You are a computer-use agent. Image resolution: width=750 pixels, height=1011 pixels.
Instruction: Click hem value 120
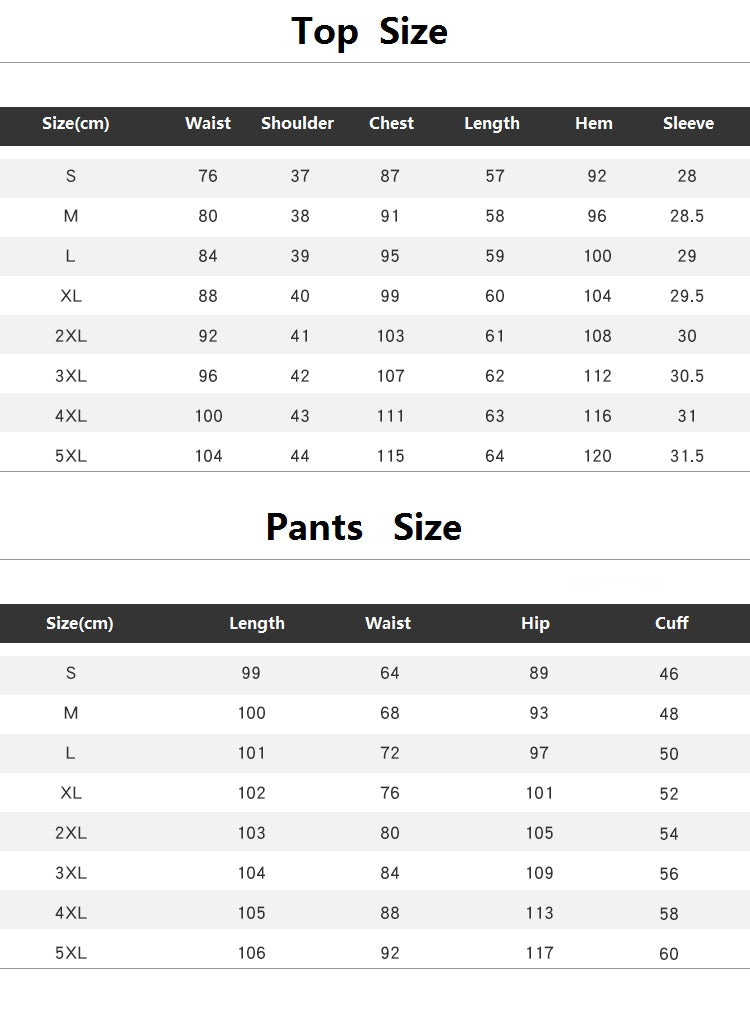[597, 456]
